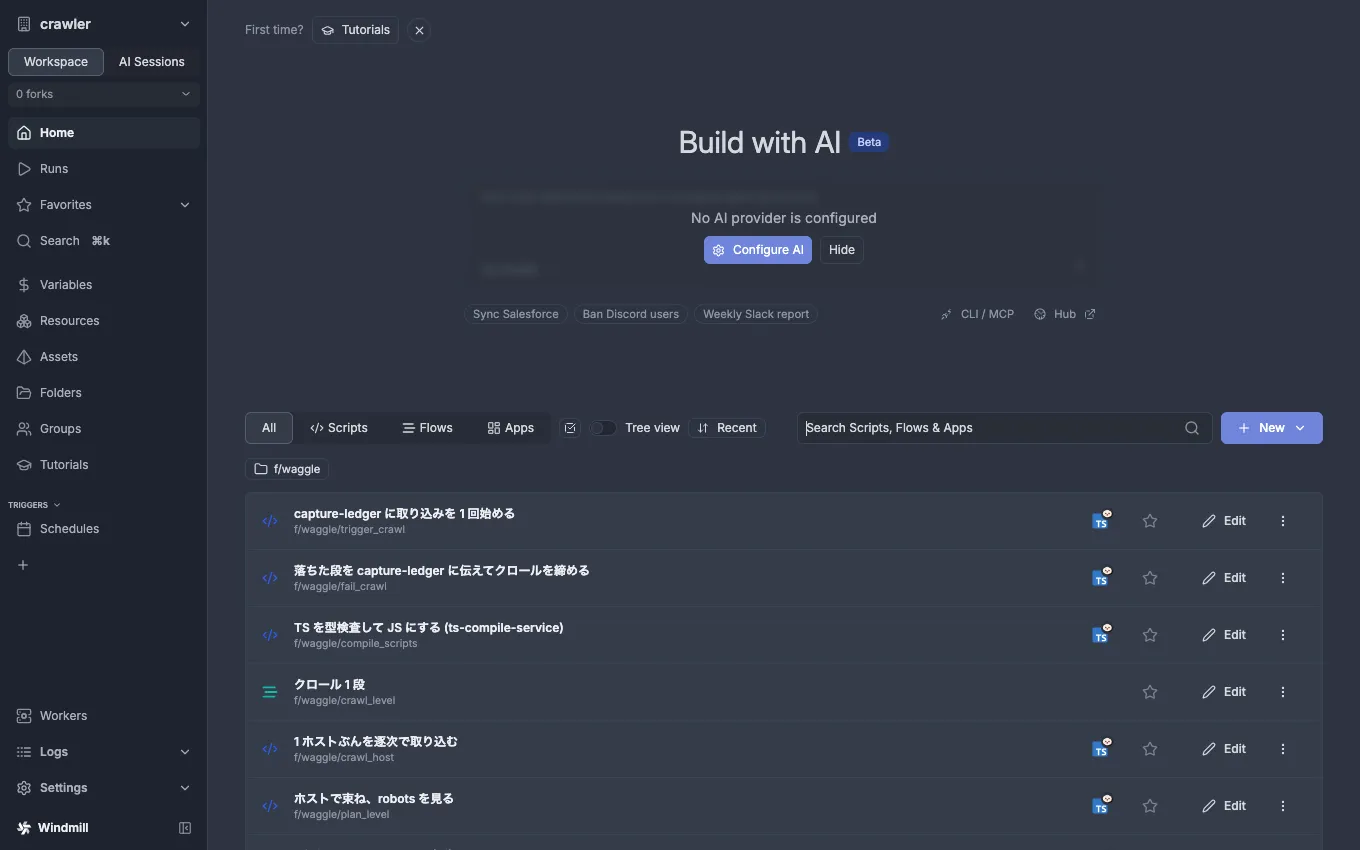
Task: Expand the crawler workspace dropdown
Action: tap(104, 24)
